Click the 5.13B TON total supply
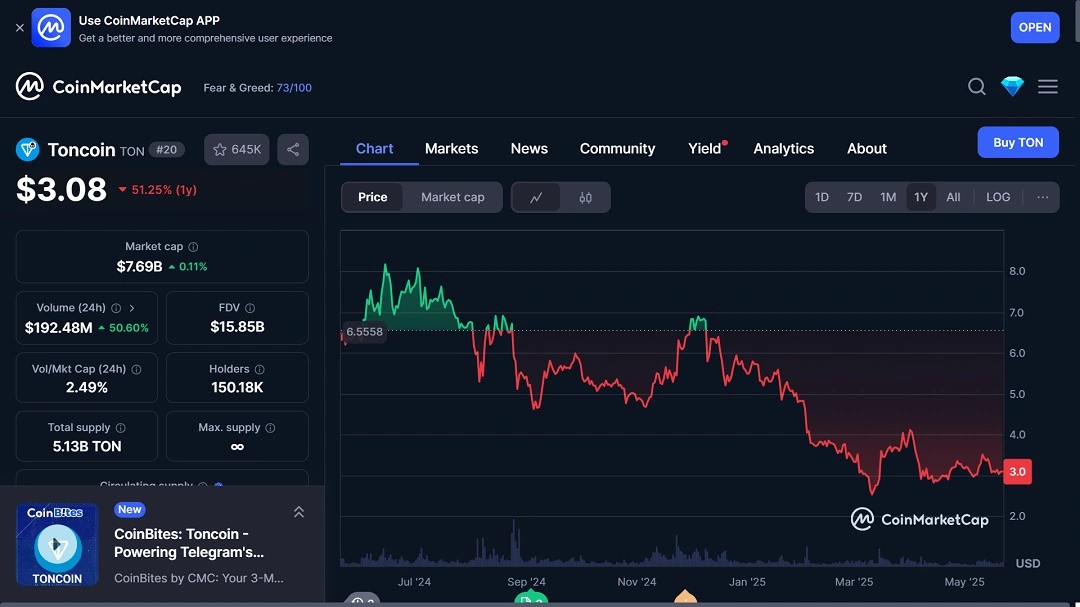The width and height of the screenshot is (1080, 607). [87, 446]
